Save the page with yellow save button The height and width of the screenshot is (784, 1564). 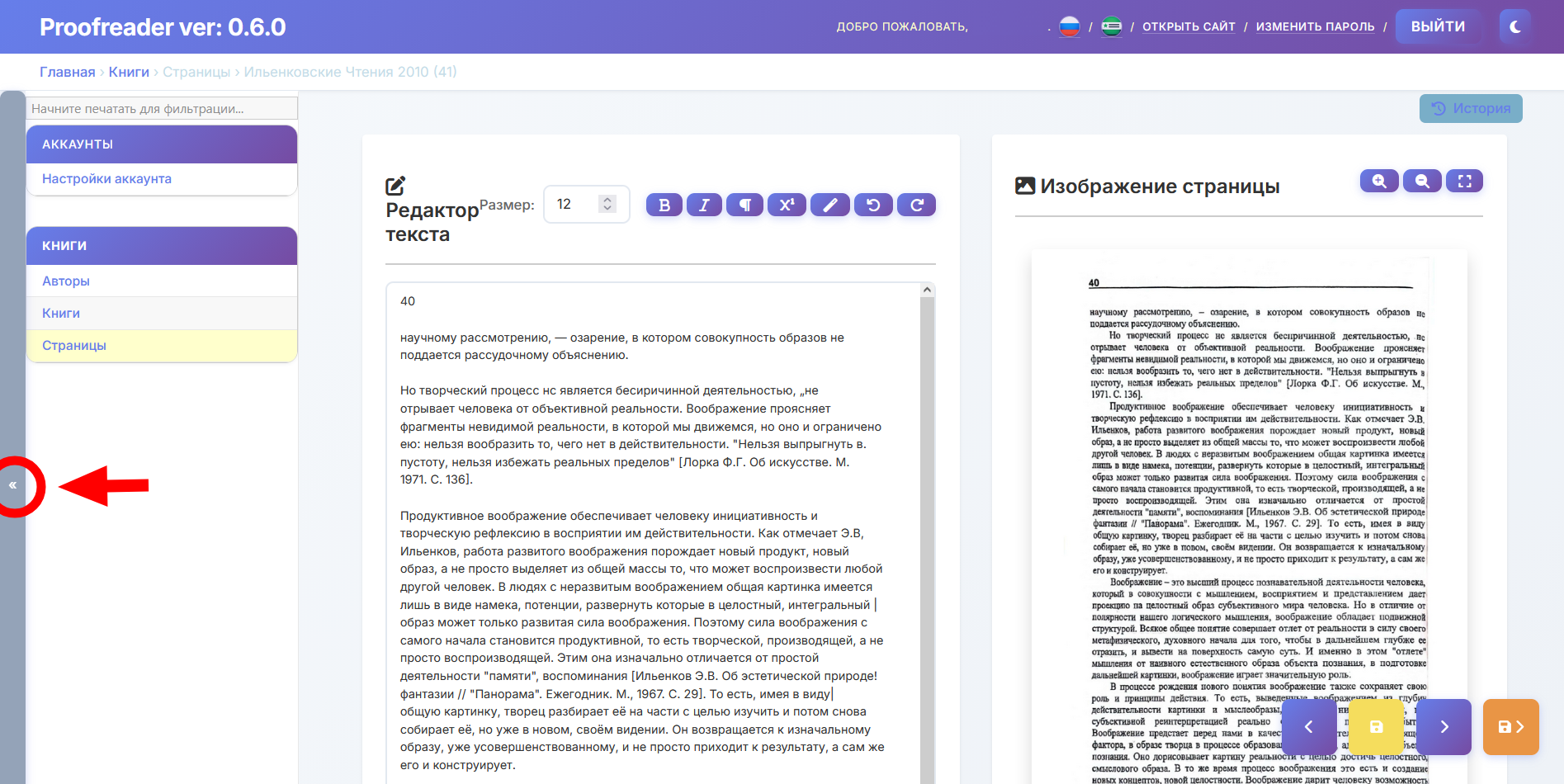pyautogui.click(x=1376, y=726)
